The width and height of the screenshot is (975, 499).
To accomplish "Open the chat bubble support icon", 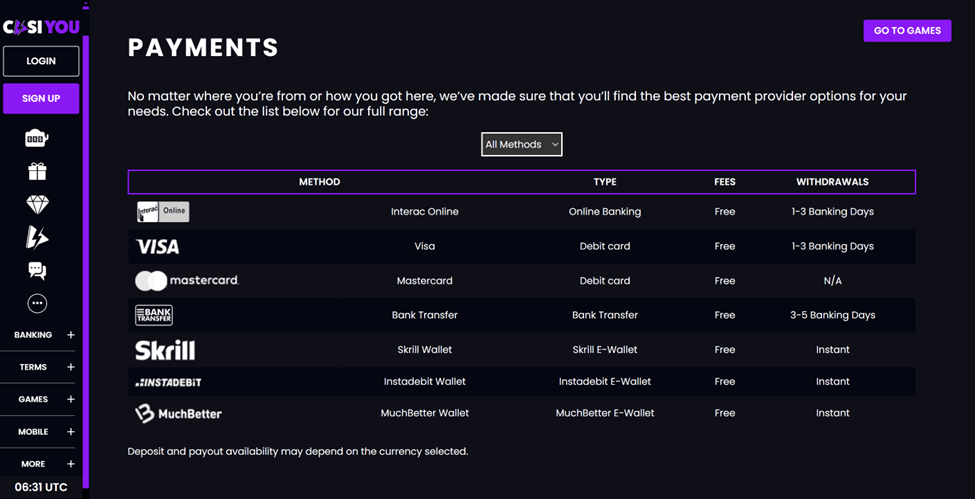I will click(37, 270).
